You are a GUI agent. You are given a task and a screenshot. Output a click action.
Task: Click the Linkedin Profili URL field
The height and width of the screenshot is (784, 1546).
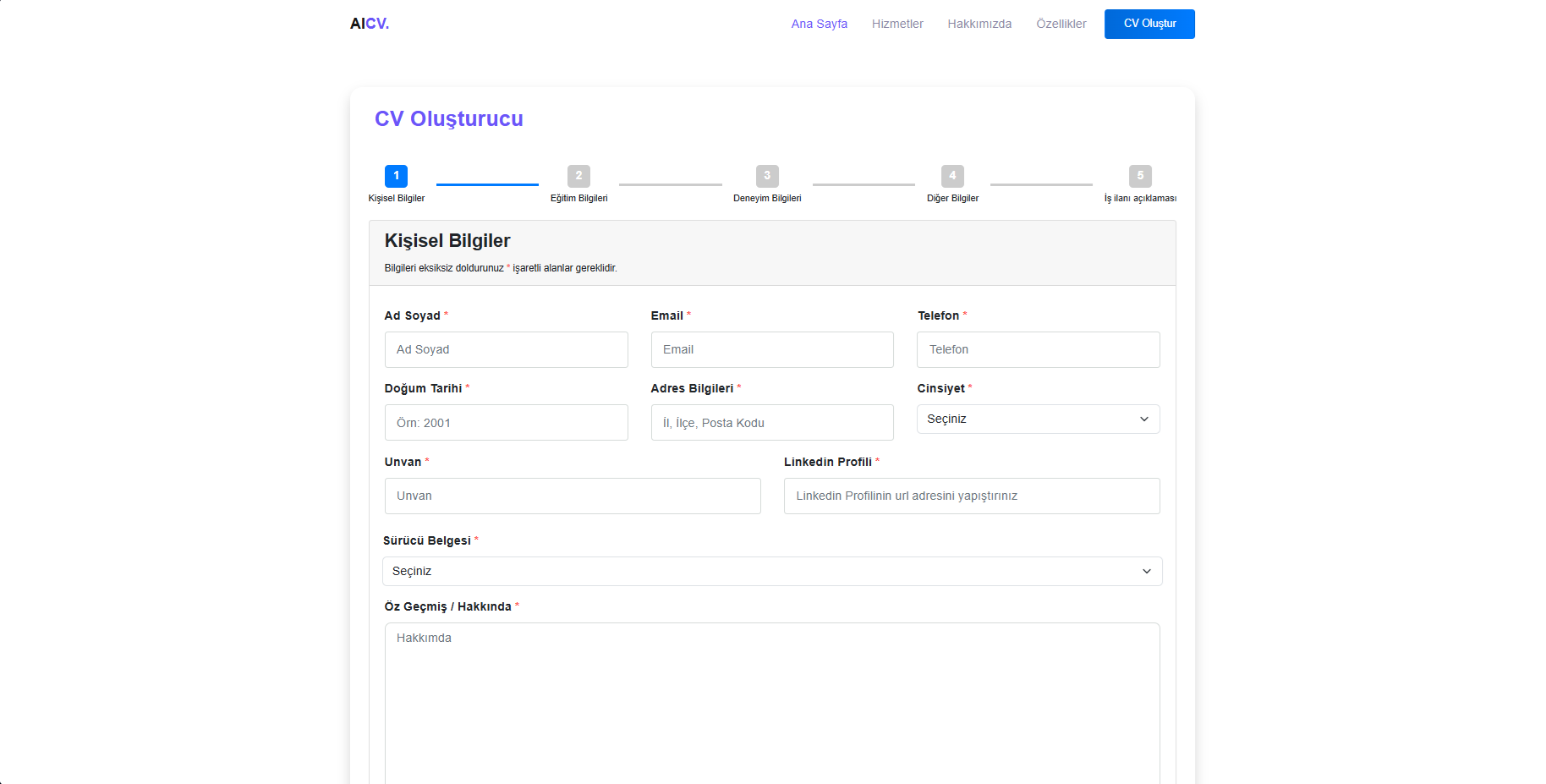pos(971,496)
